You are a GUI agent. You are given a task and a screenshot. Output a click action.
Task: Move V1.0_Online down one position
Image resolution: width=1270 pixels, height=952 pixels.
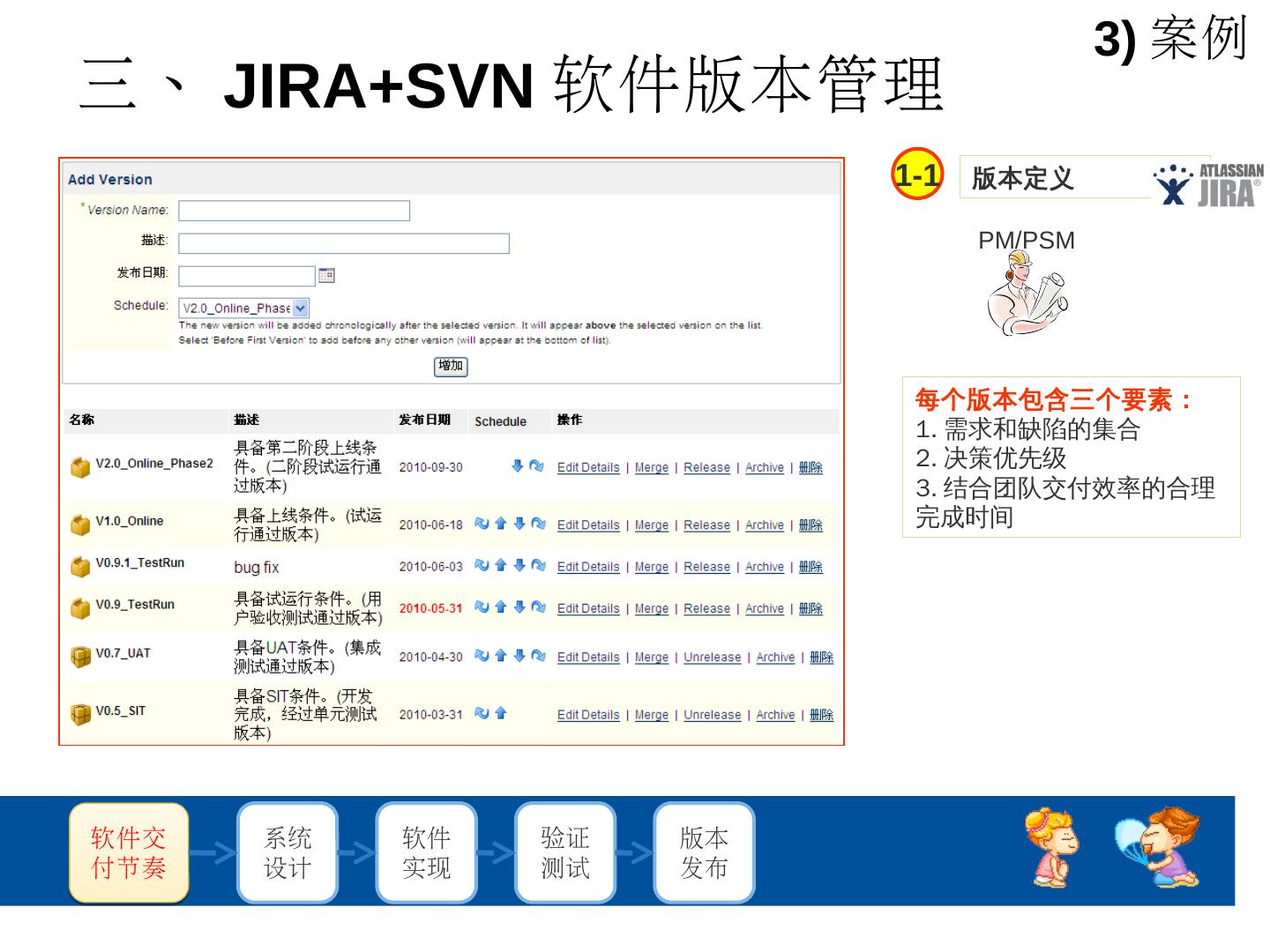(519, 524)
